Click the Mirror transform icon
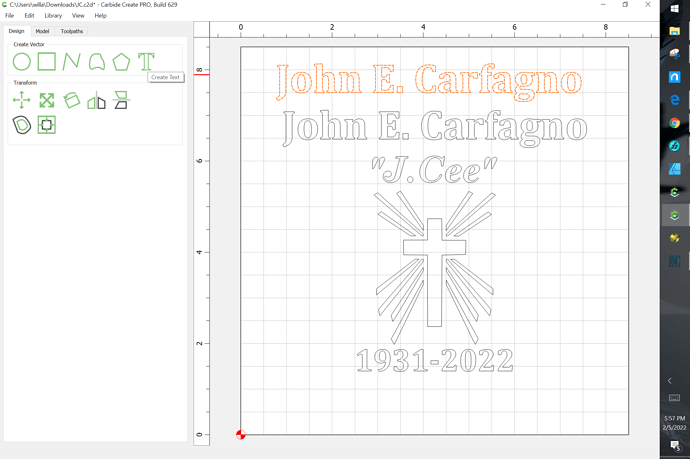690x459 pixels. click(96, 100)
